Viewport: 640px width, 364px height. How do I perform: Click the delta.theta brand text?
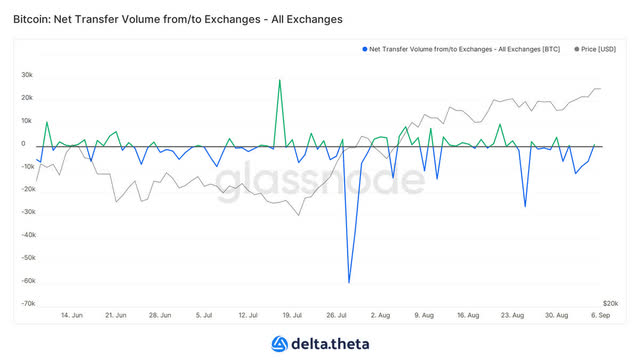pyautogui.click(x=330, y=344)
